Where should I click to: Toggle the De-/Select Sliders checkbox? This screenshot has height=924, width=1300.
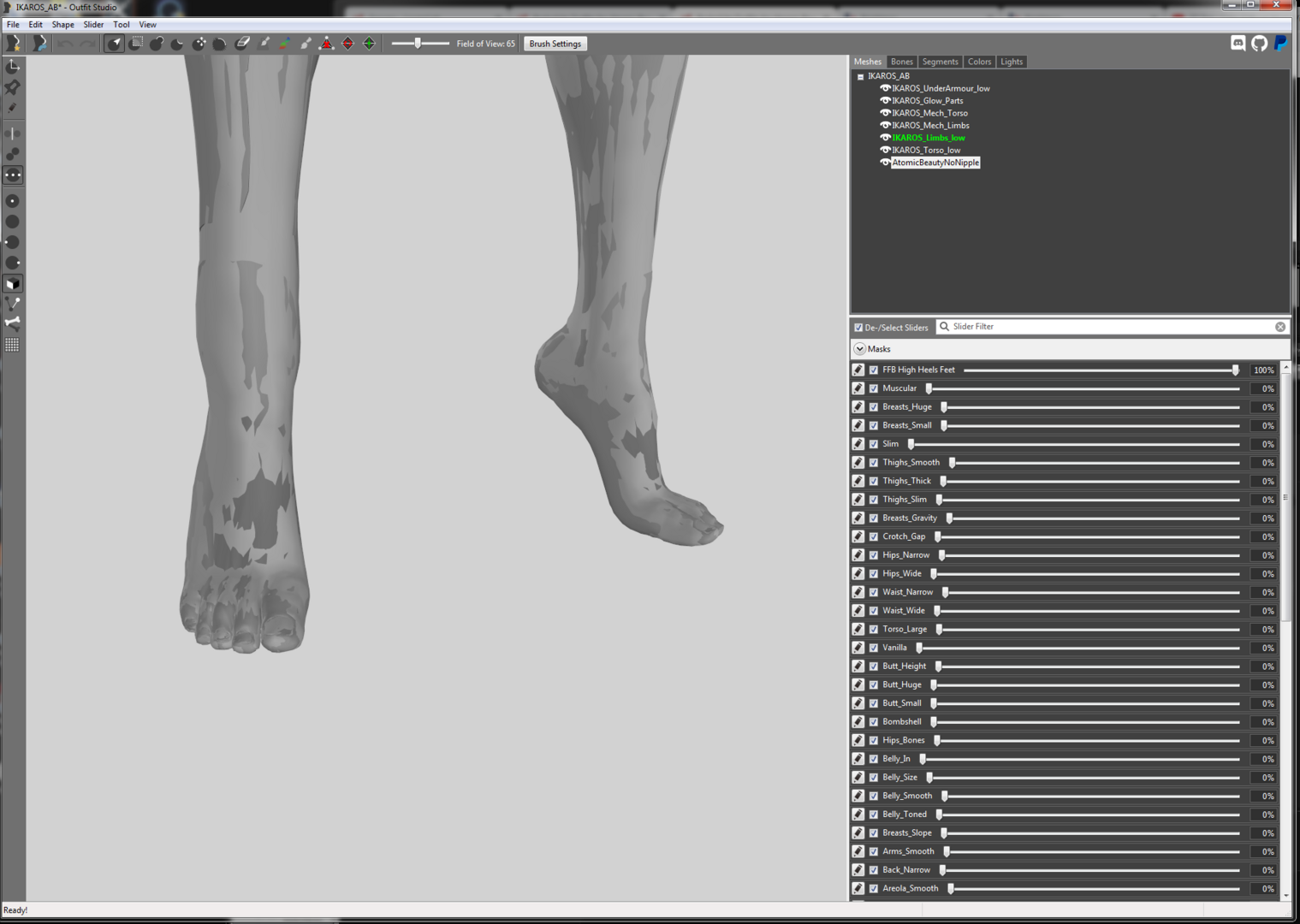click(x=858, y=328)
